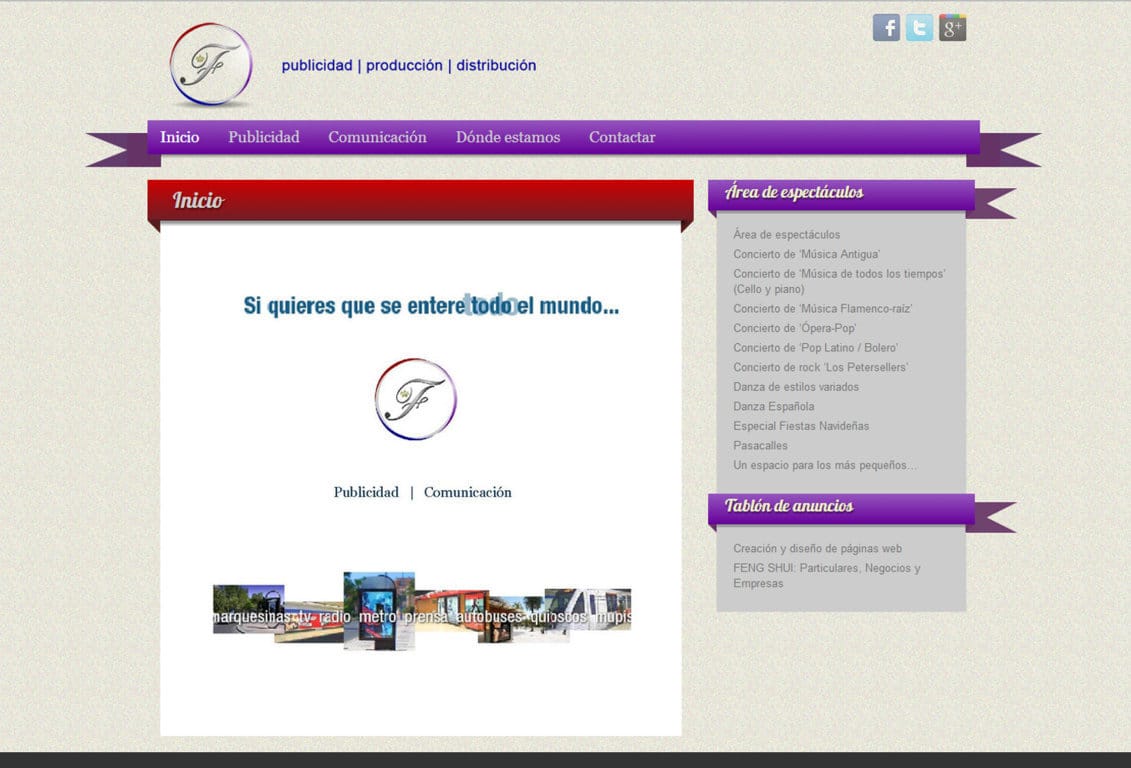Open the Google Plus social icon
This screenshot has height=768, width=1131.
point(952,28)
